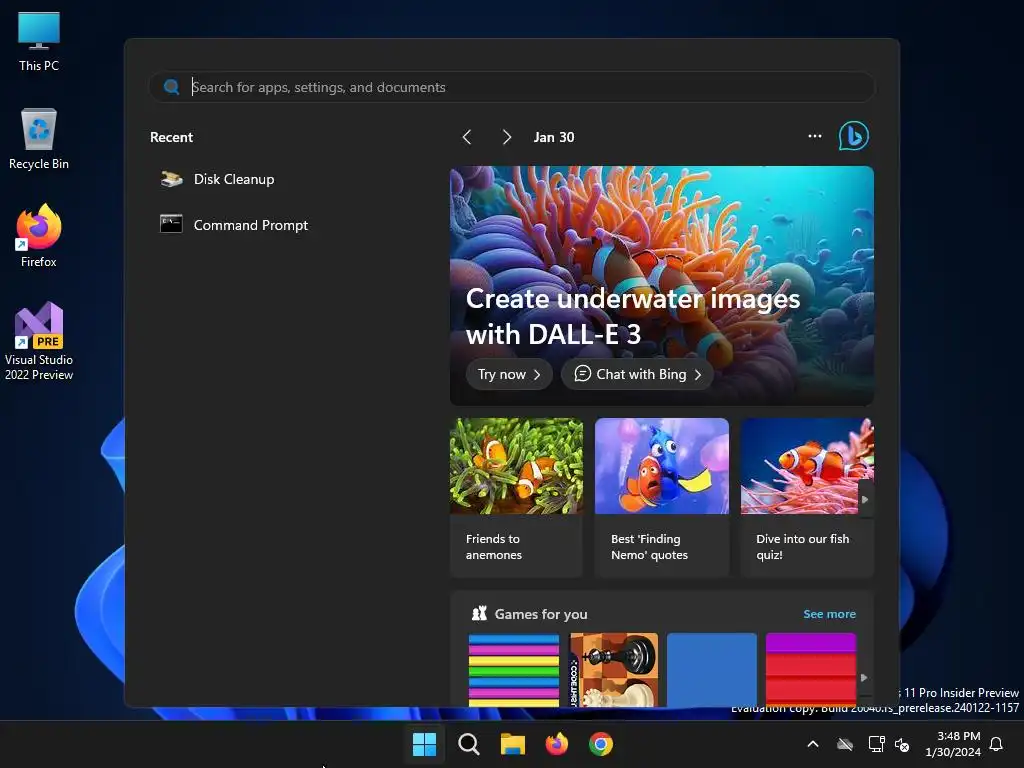Select Visual Studio 2022 Preview desktop shortcut
Image resolution: width=1024 pixels, height=768 pixels.
39,341
